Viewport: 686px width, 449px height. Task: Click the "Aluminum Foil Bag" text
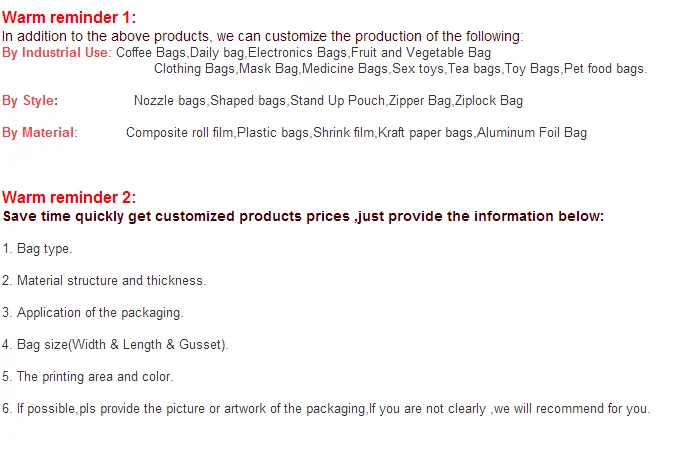pos(532,133)
